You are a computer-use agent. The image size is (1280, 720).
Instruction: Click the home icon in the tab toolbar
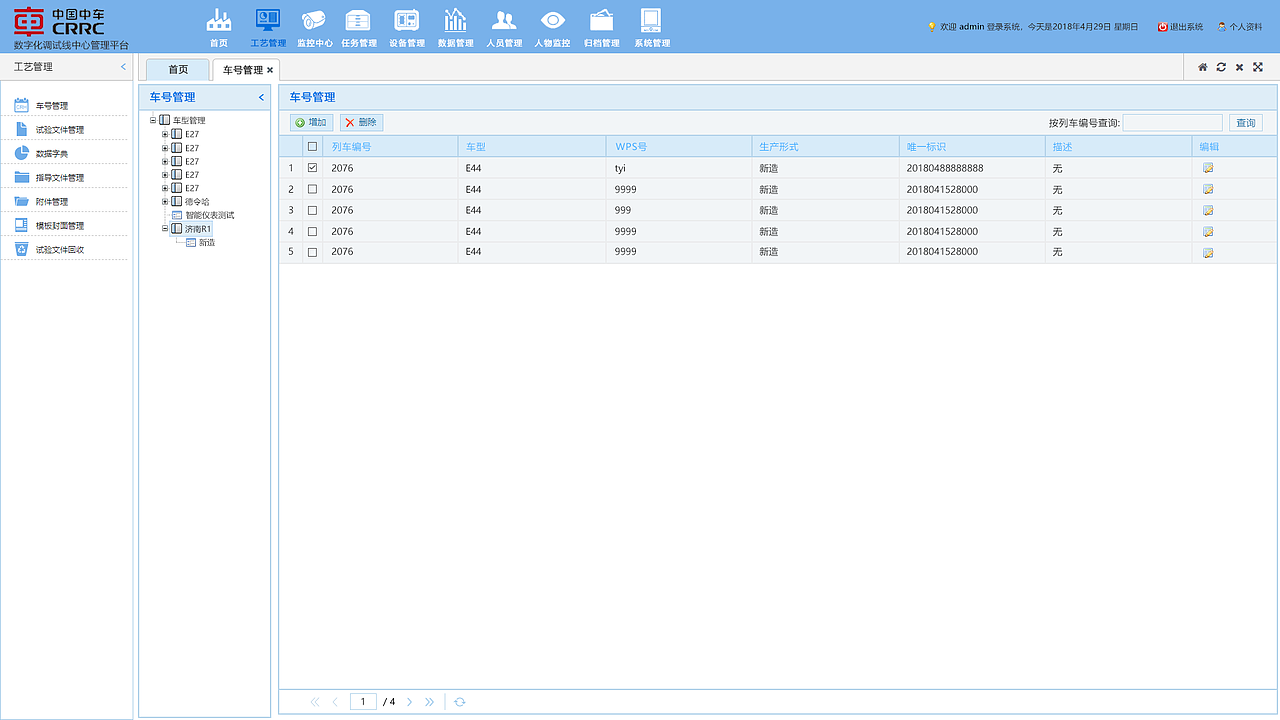[x=1203, y=67]
